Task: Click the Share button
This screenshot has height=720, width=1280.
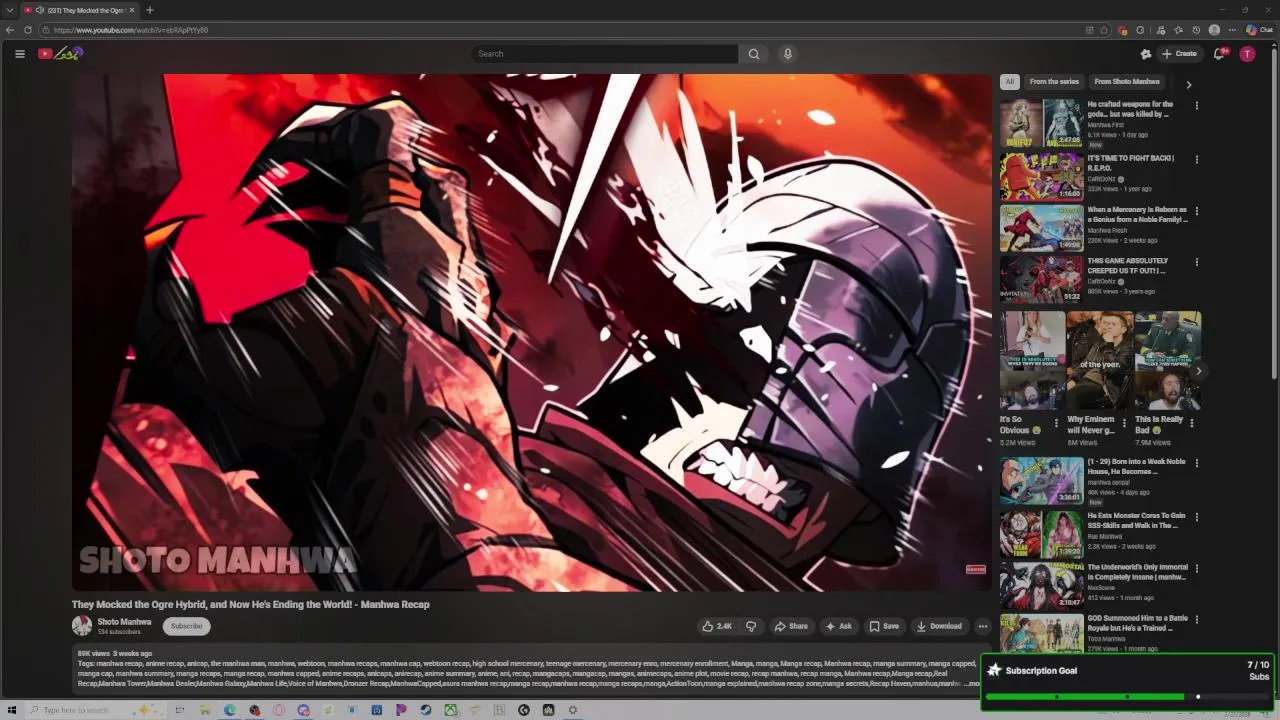Action: (x=791, y=626)
